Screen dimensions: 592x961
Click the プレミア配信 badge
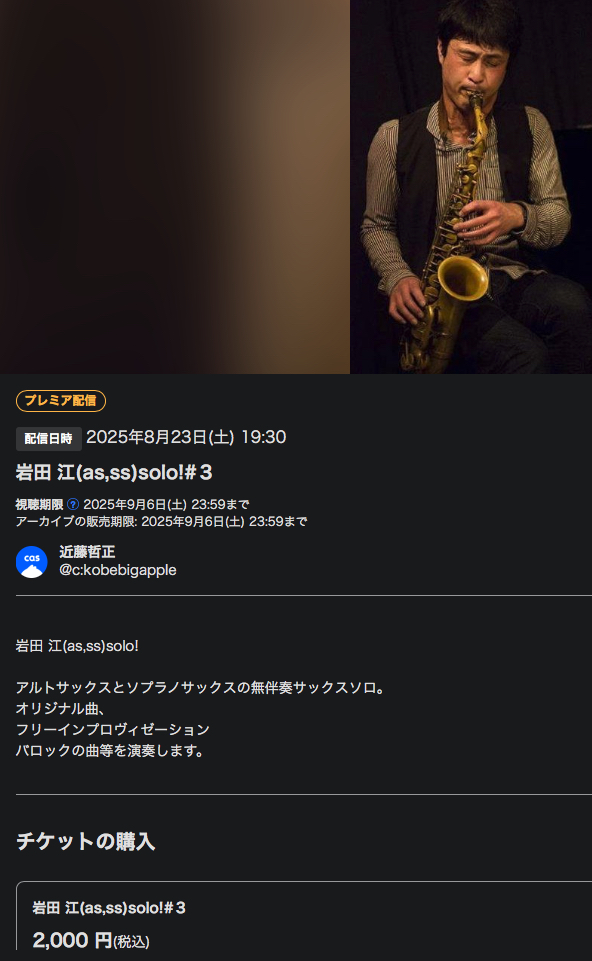[x=61, y=401]
